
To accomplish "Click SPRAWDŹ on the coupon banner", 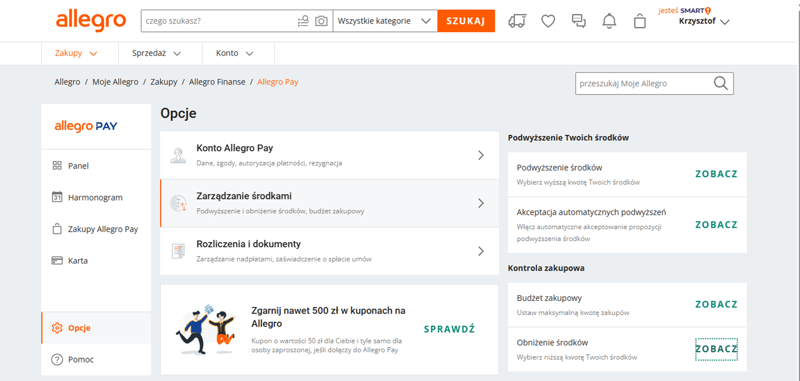I will pos(449,329).
